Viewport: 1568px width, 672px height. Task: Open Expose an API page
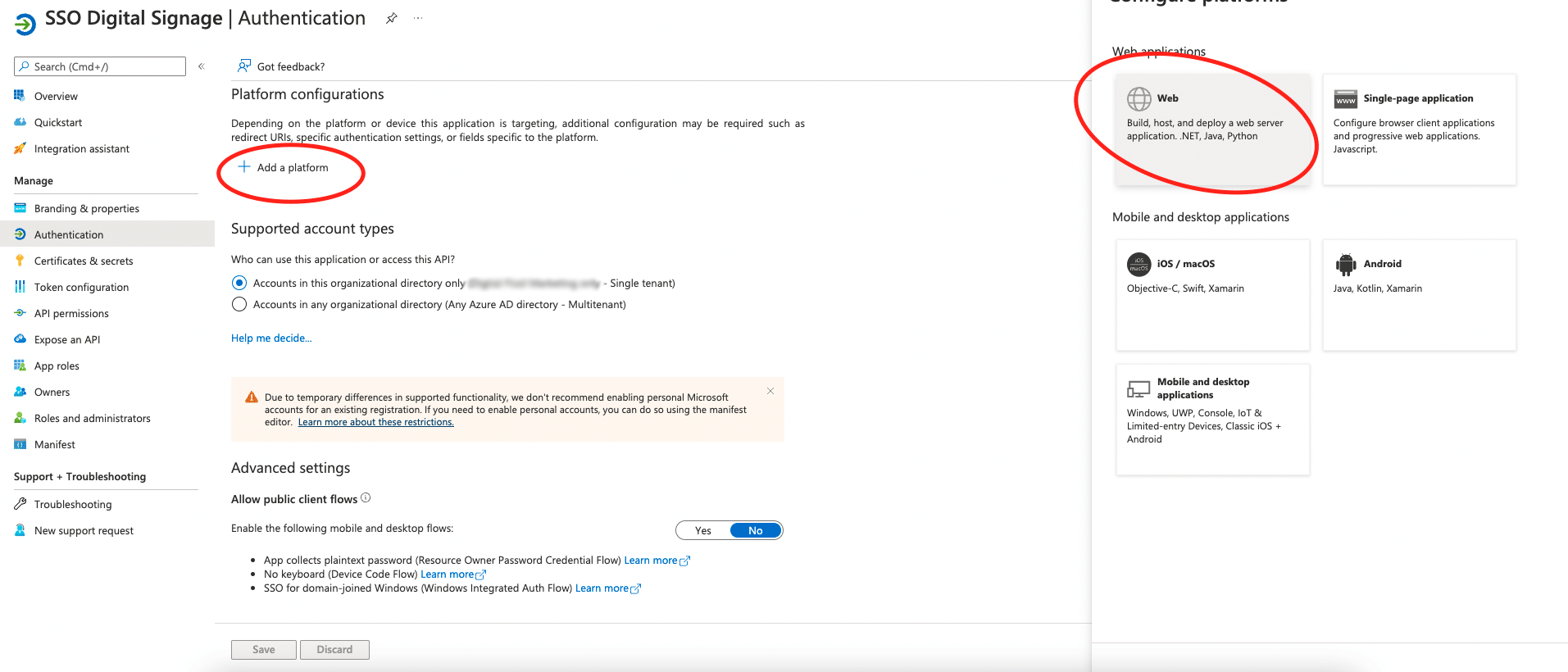point(67,339)
